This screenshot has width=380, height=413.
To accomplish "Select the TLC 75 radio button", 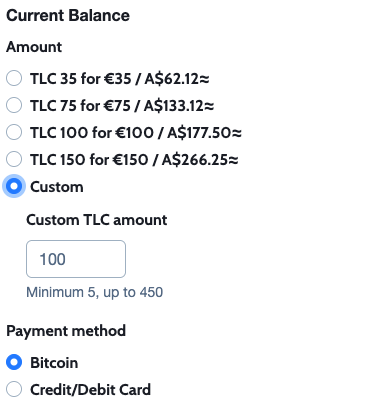I will (14, 105).
